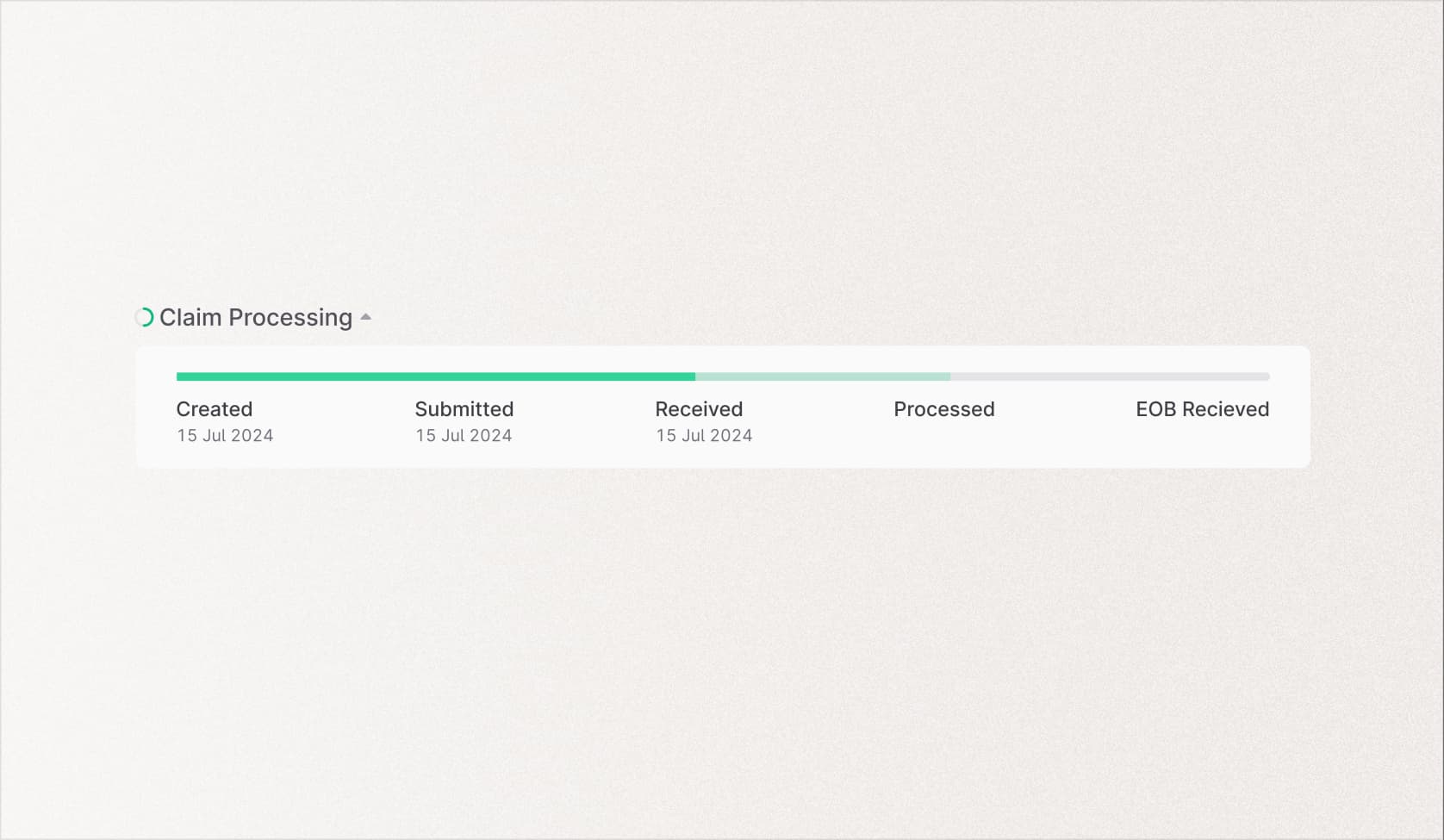Click the green status indicator beside the title
The image size is (1444, 840).
click(144, 317)
